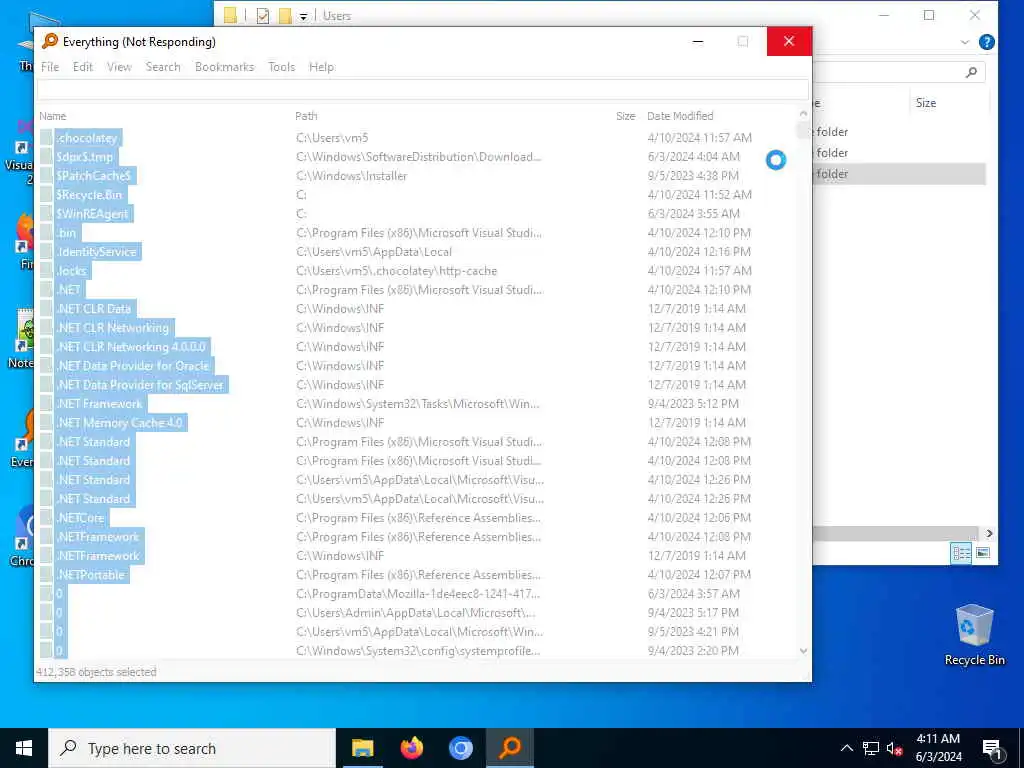This screenshot has width=1024, height=768.
Task: Select the highlighted folder row in File Explorer
Action: [899, 174]
